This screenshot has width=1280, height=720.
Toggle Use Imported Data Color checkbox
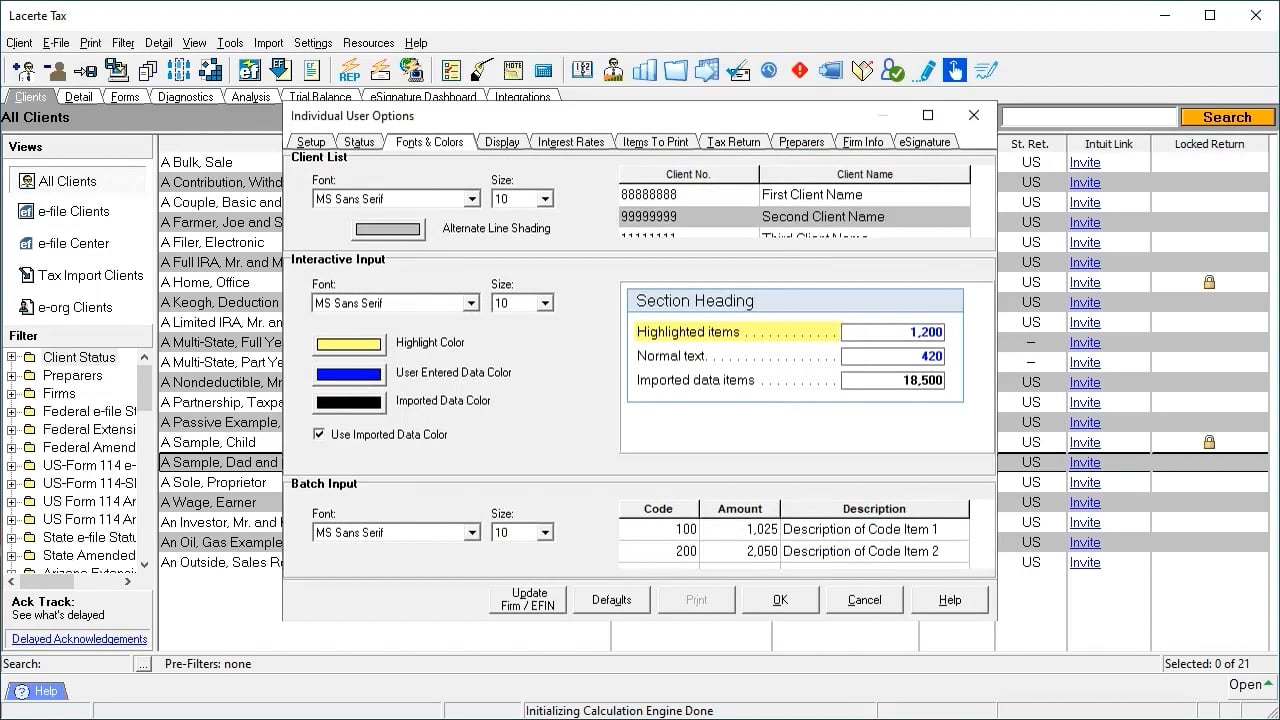[x=319, y=434]
